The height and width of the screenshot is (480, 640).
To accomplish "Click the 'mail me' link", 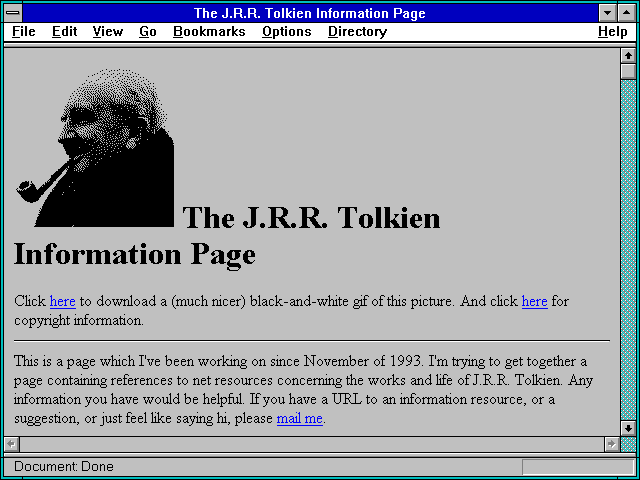I will pyautogui.click(x=300, y=418).
